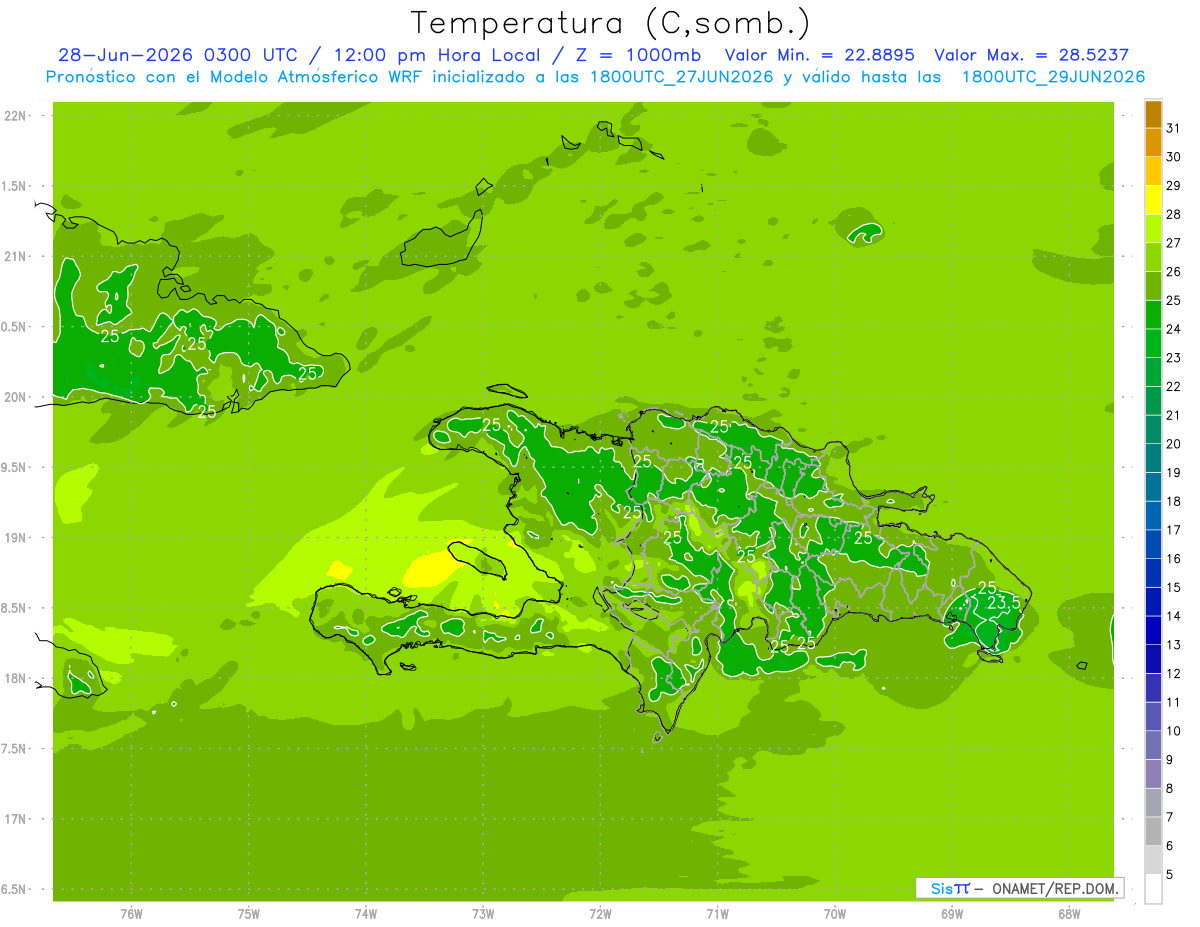Viewport: 1200px width, 927px height.
Task: Click the "1800UTC_29JUN2026" valid-until time
Action: (x=1053, y=77)
